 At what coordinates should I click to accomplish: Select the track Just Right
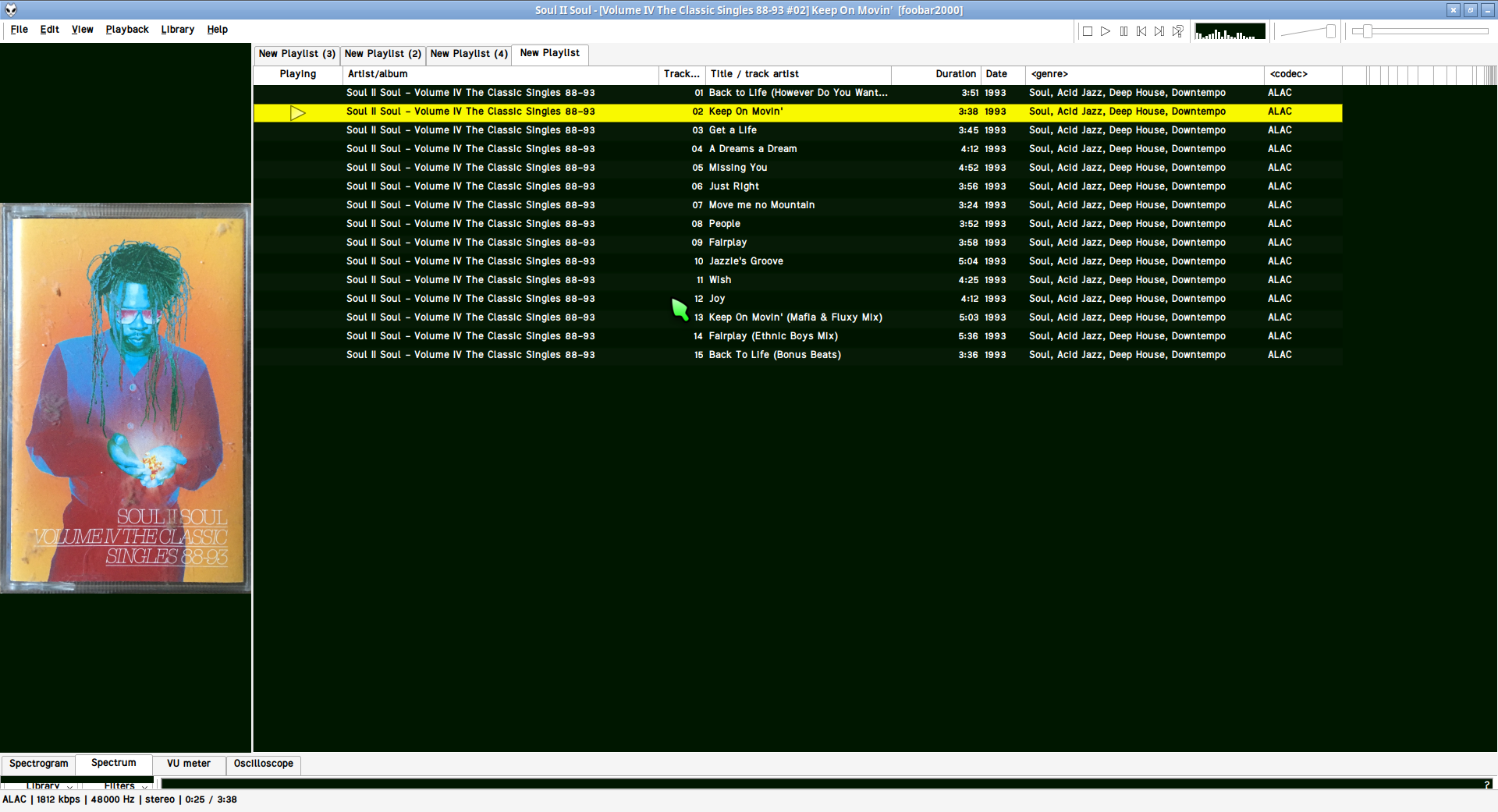coord(797,186)
